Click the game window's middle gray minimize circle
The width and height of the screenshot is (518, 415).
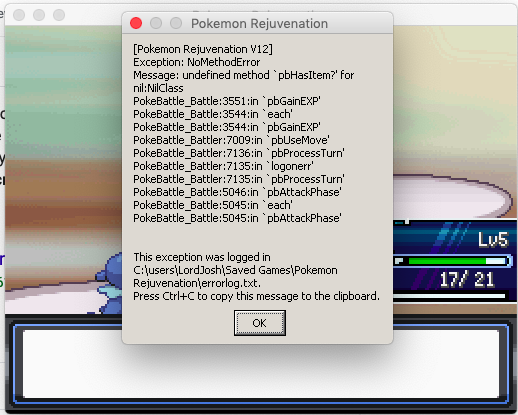coord(39,15)
